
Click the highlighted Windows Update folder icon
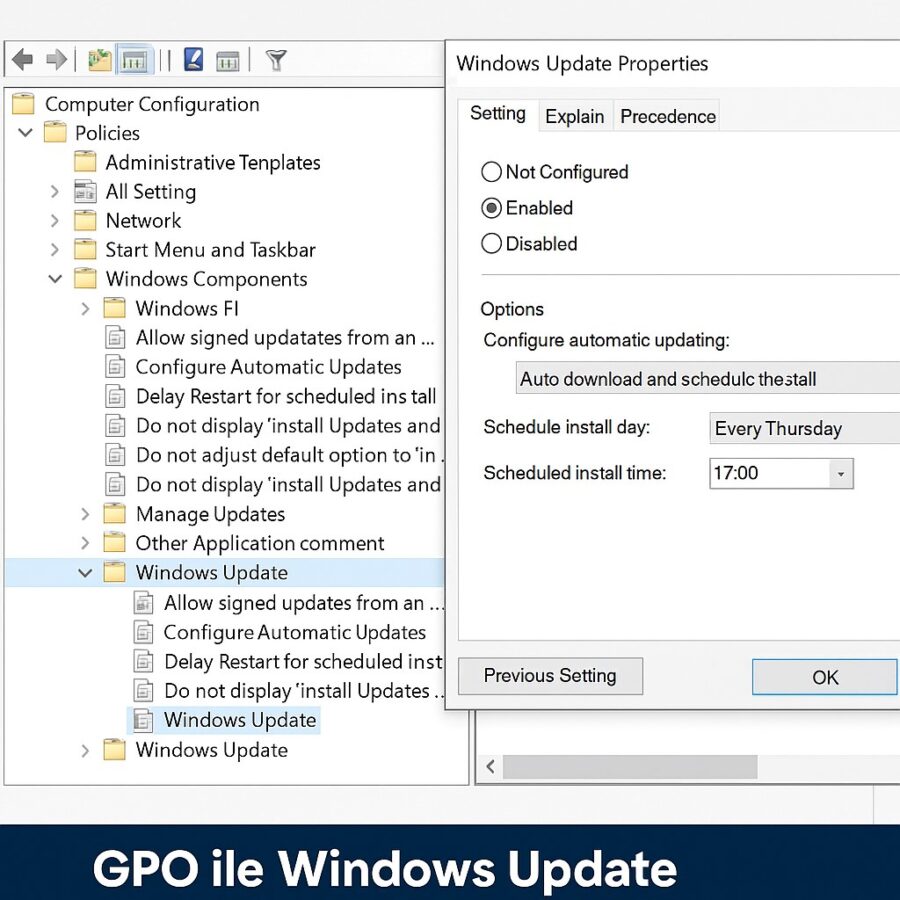(x=114, y=572)
